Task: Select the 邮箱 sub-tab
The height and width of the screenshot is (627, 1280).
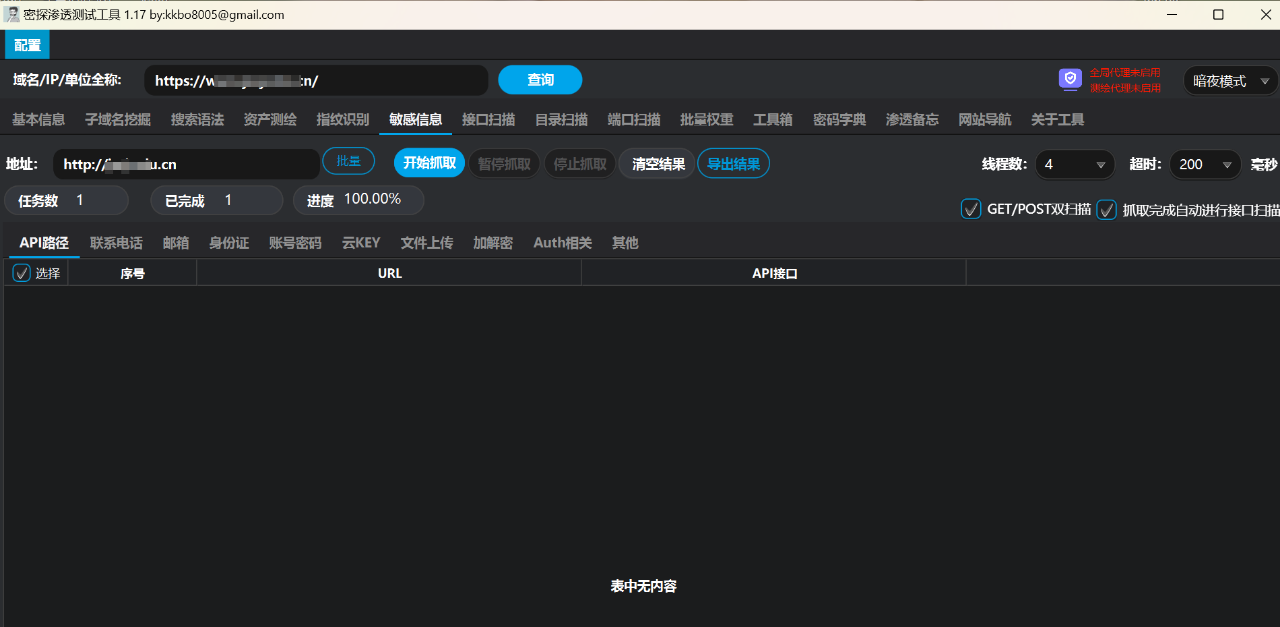Action: (x=176, y=243)
